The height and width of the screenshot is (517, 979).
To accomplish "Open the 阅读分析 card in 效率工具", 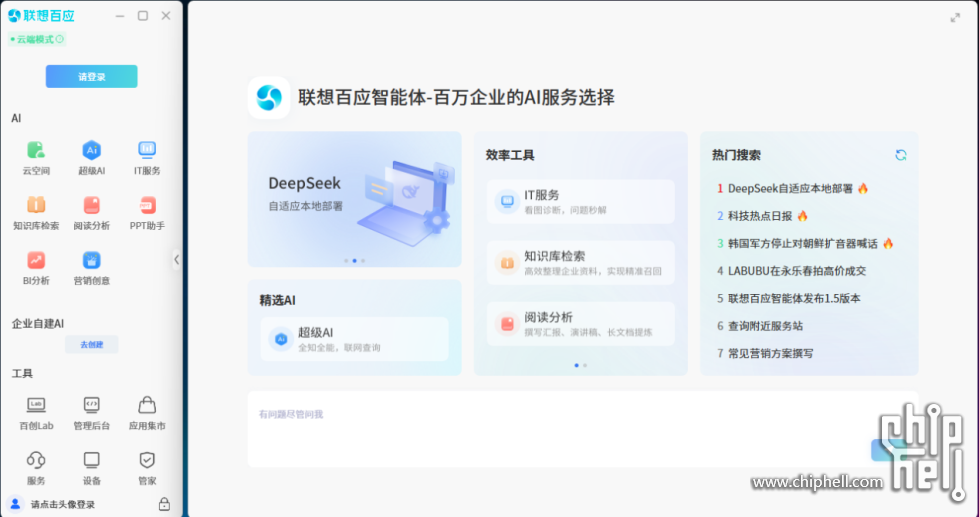I will pyautogui.click(x=581, y=324).
